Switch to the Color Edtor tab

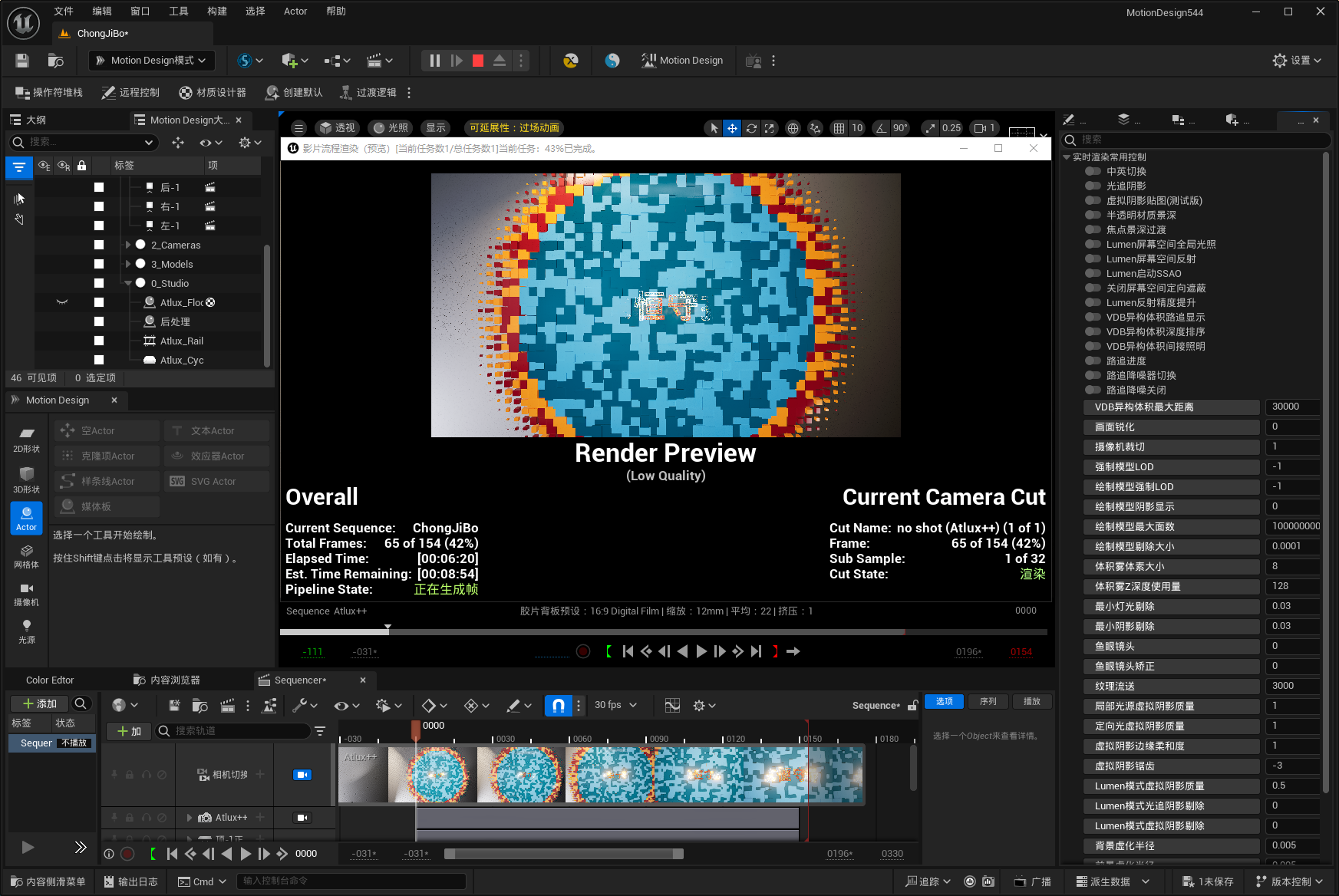click(x=50, y=680)
